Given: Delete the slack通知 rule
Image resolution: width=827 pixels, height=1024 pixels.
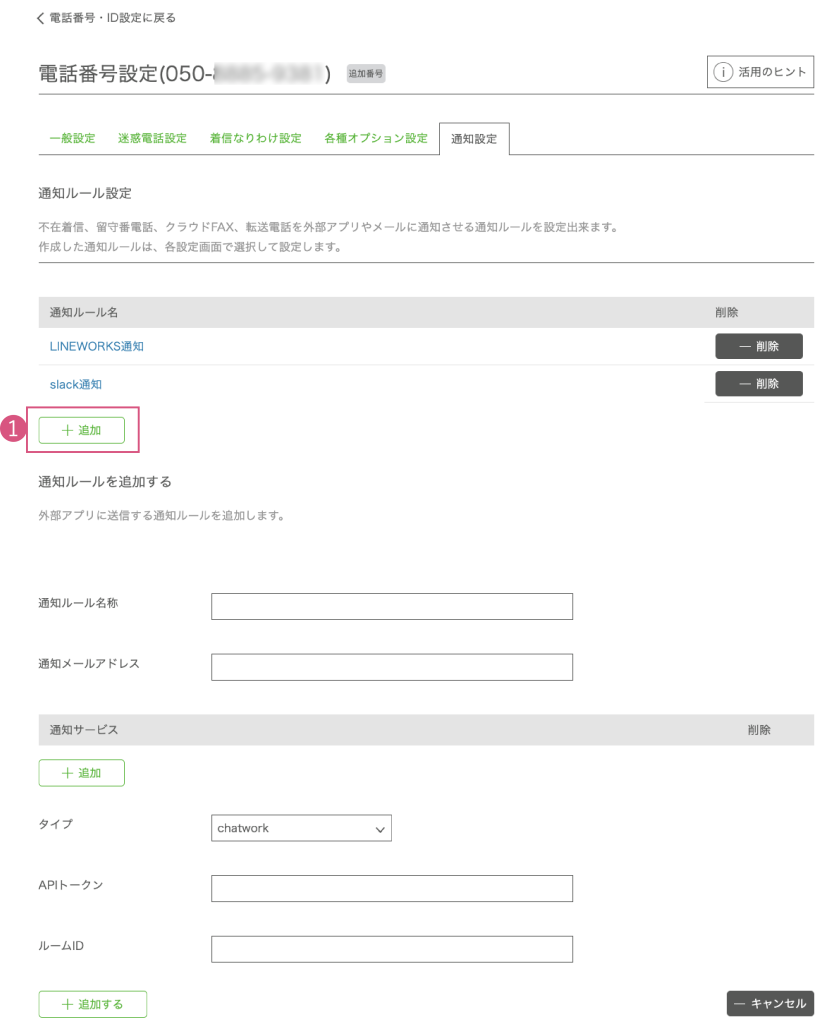Looking at the screenshot, I should [x=758, y=384].
